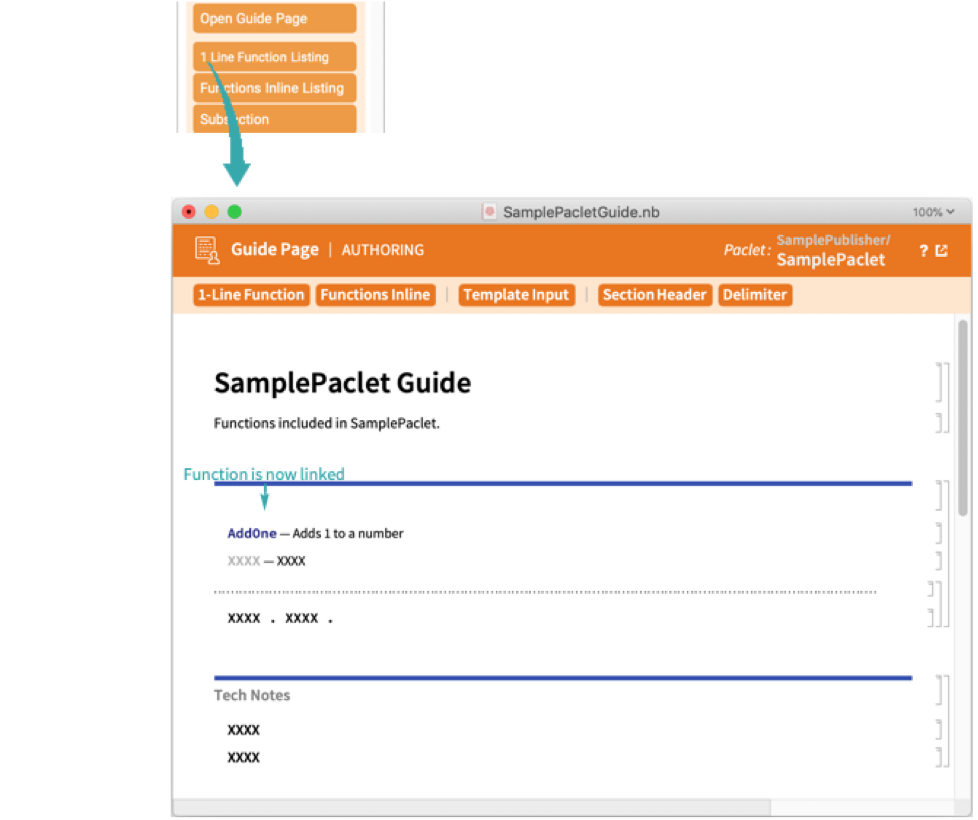This screenshot has height=820, width=978.
Task: Click the Delimiter toolbar button
Action: [755, 295]
